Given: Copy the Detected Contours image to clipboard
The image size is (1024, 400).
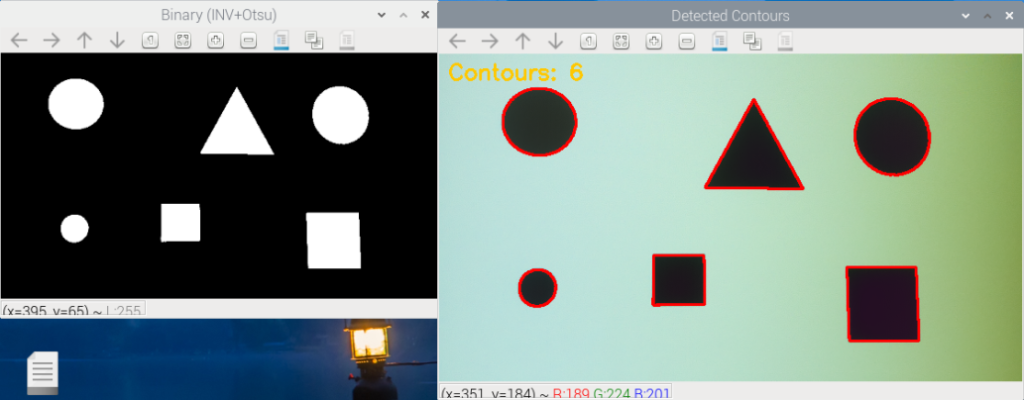Looking at the screenshot, I should [x=751, y=41].
